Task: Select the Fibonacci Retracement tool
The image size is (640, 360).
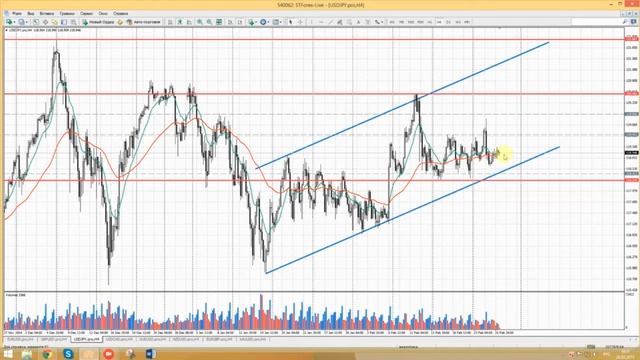Action: click(x=349, y=22)
